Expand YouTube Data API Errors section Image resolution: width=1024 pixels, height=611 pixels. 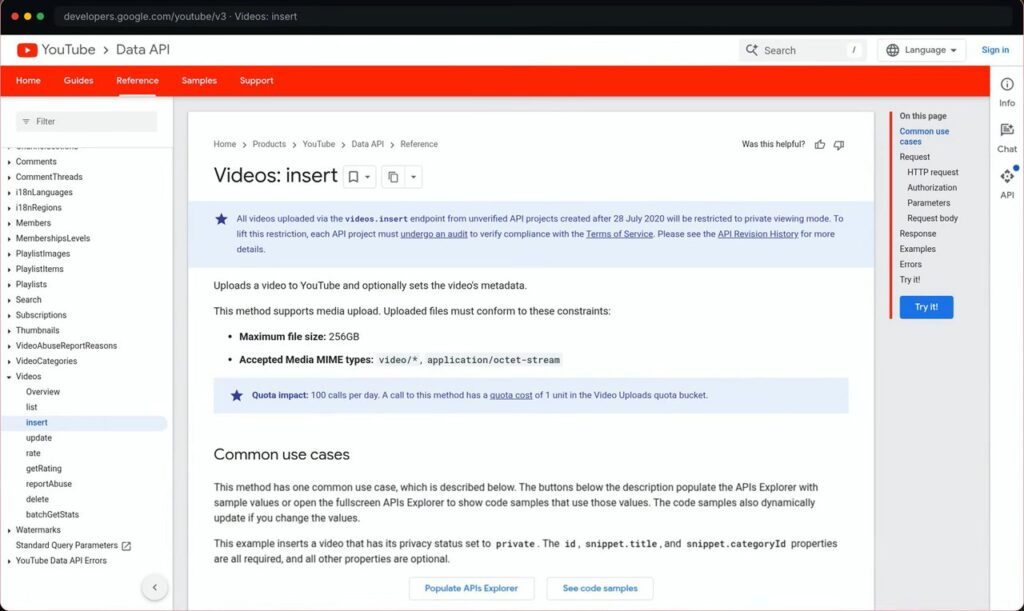tap(9, 561)
